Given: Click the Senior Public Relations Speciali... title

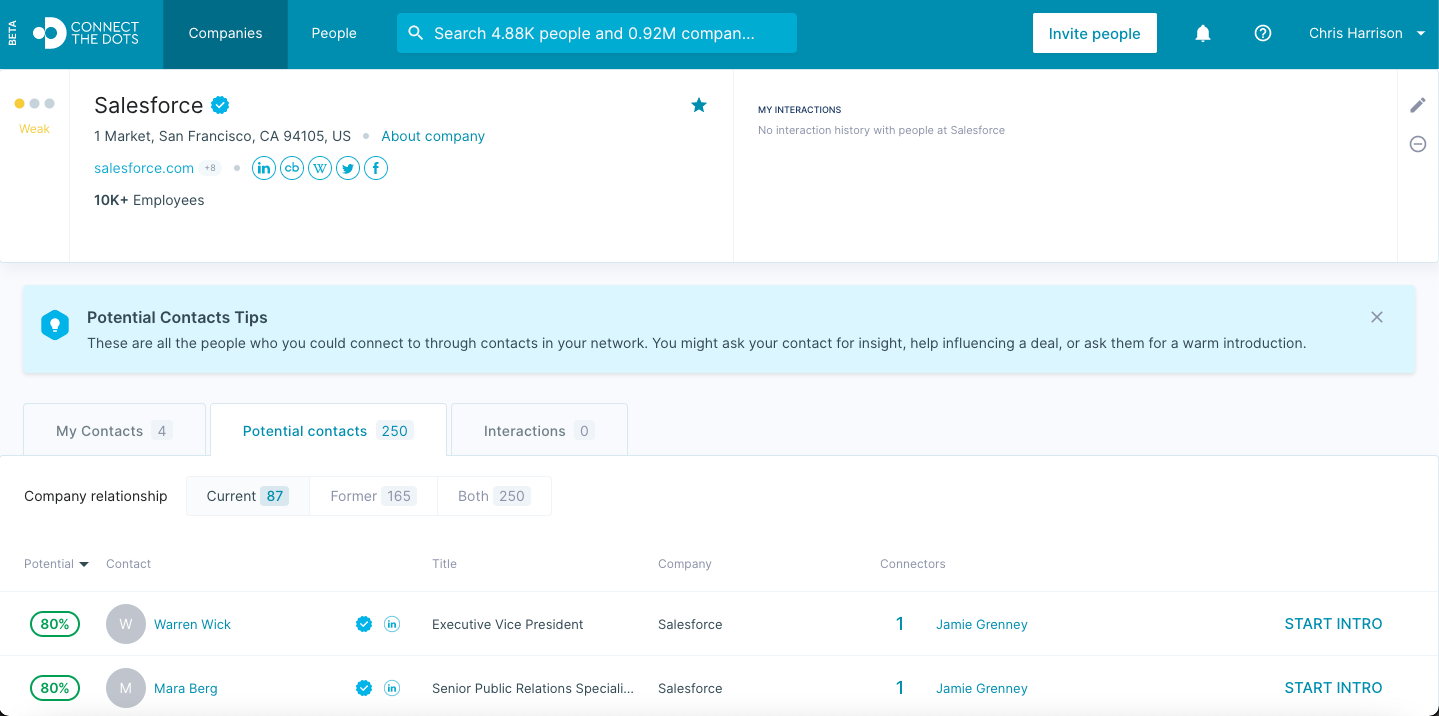Looking at the screenshot, I should pos(533,688).
